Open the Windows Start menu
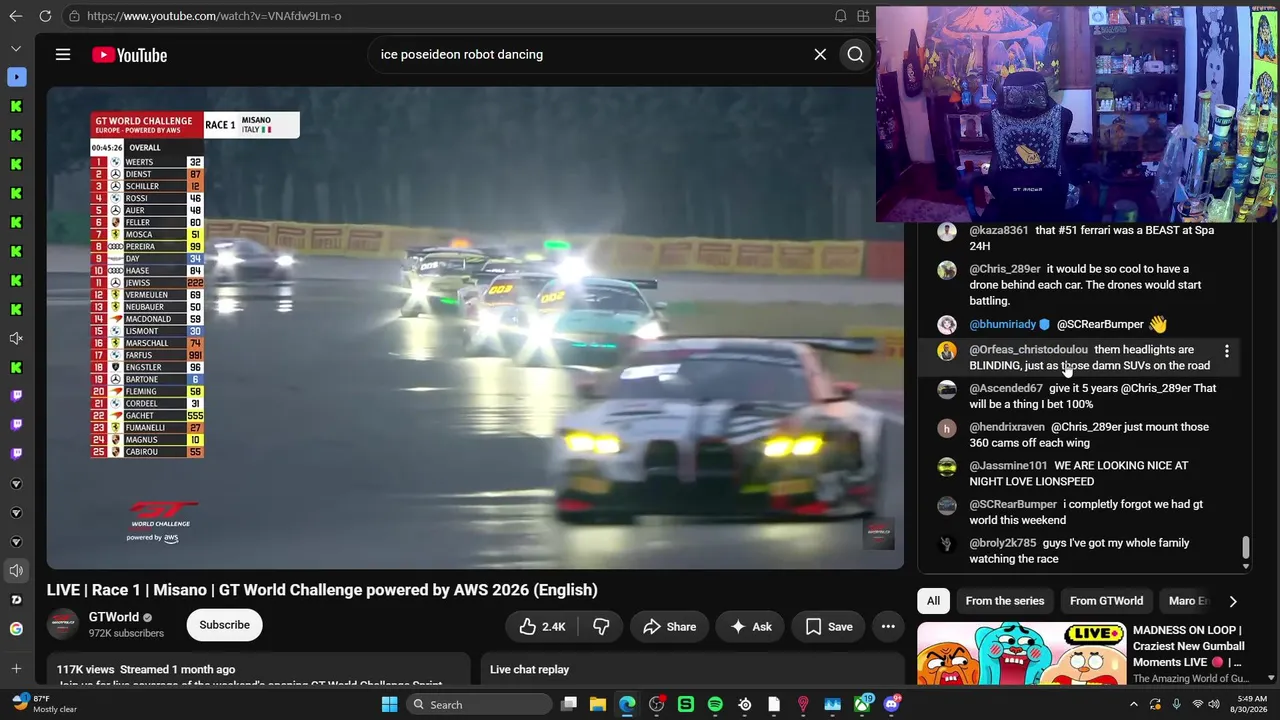 pyautogui.click(x=389, y=704)
